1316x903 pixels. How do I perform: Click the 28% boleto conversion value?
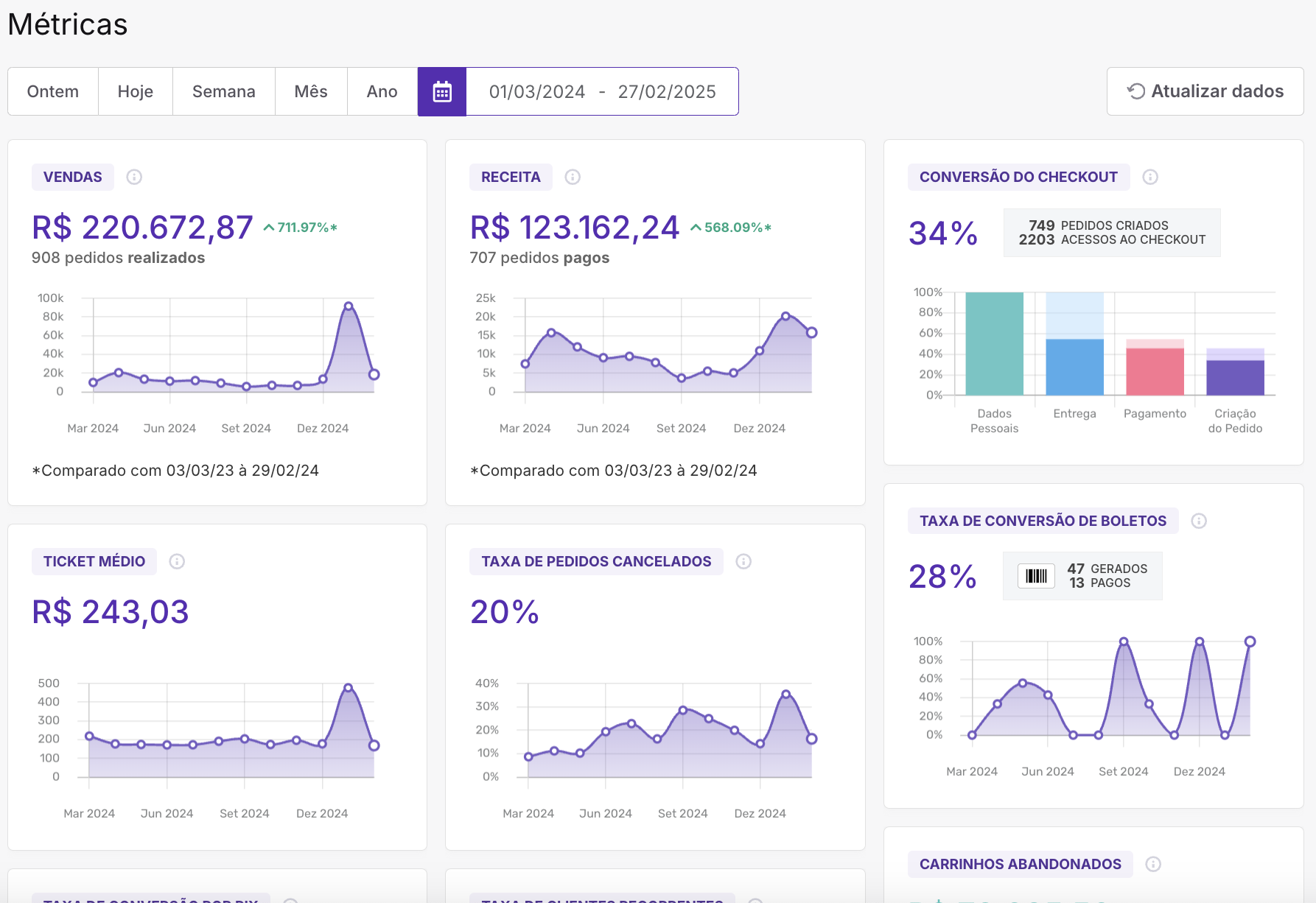point(943,577)
